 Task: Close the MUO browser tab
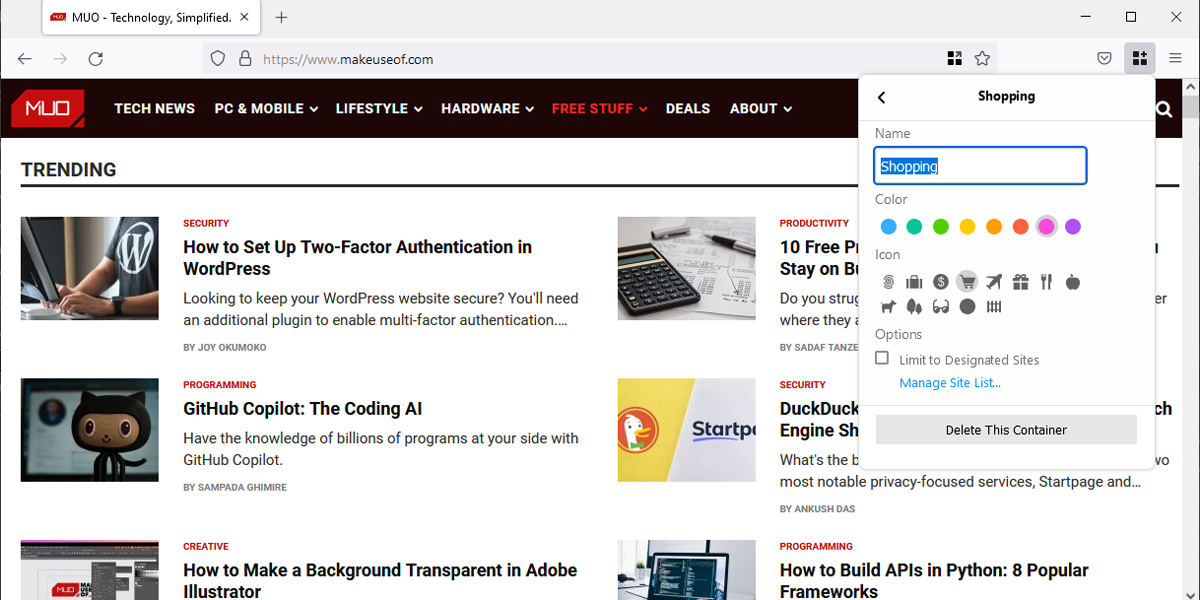(246, 17)
